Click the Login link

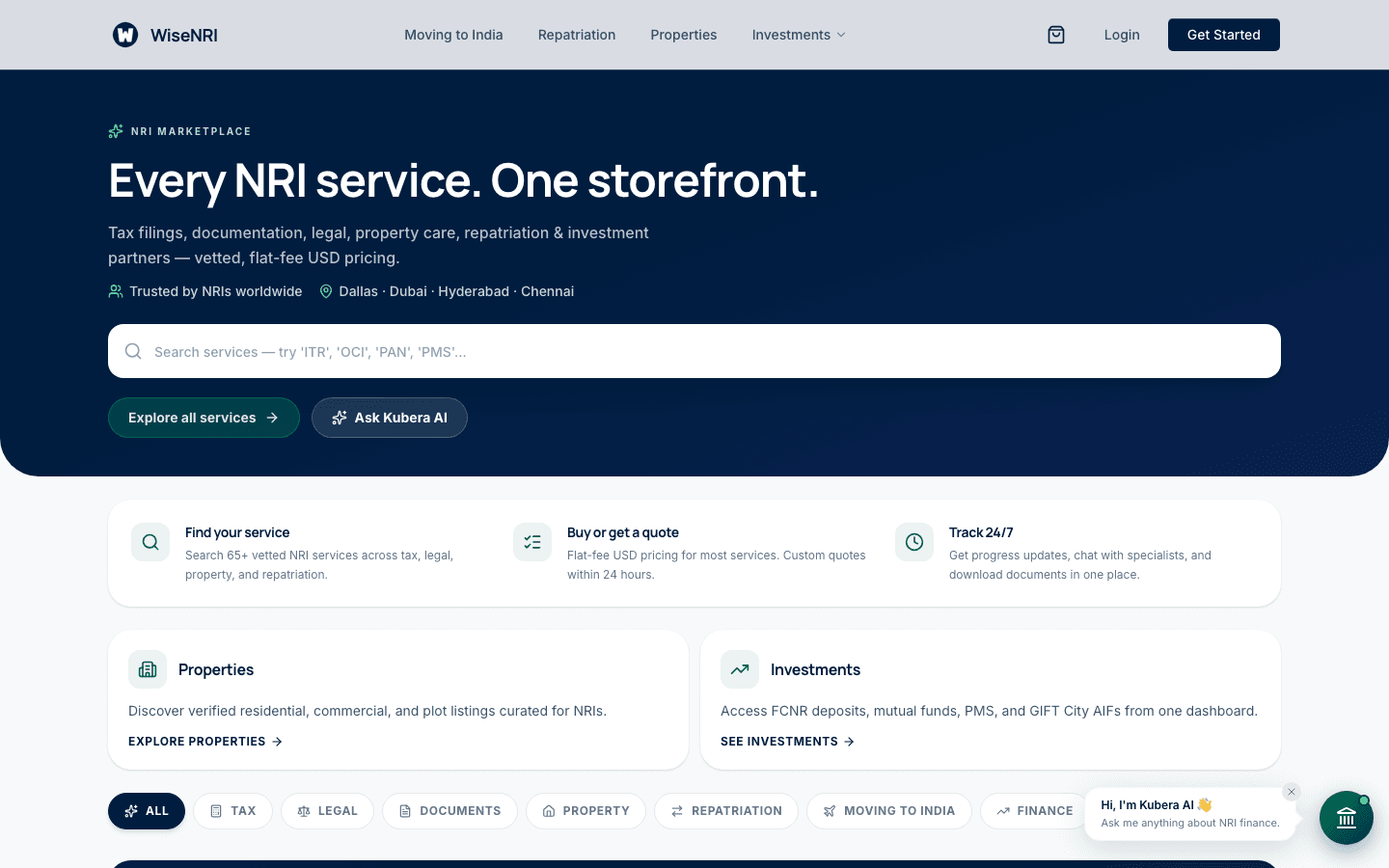click(x=1122, y=35)
